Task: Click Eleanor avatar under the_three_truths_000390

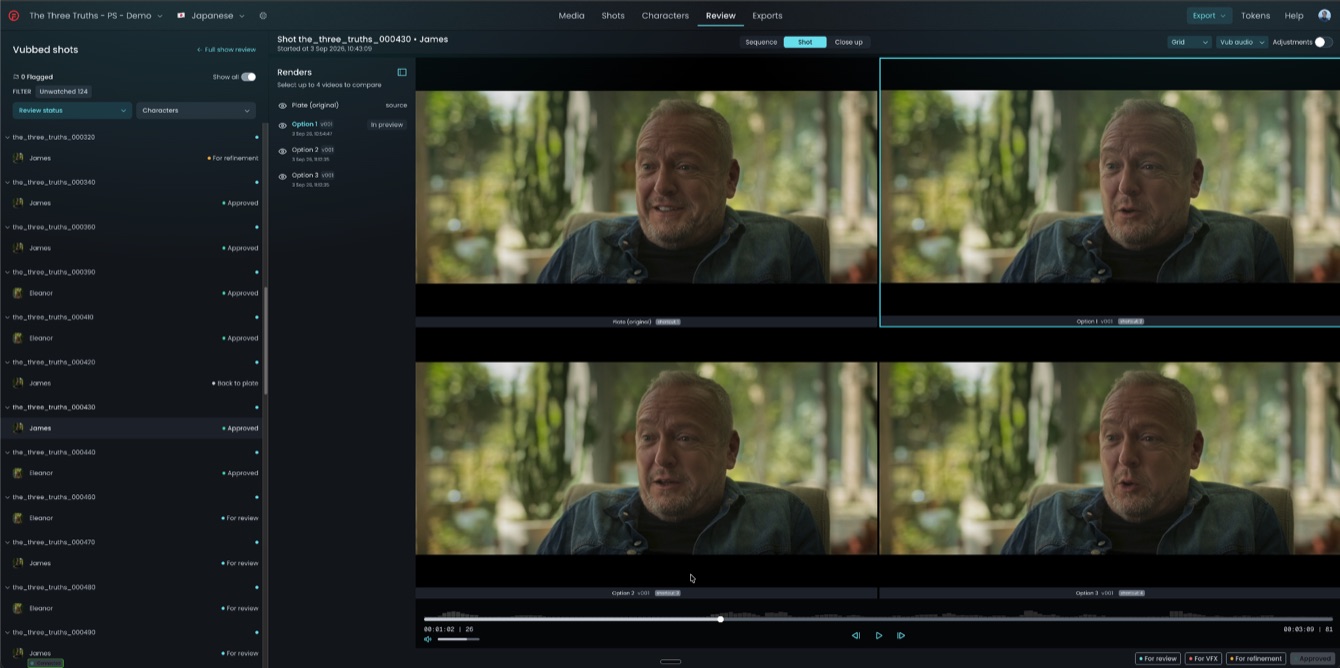Action: [18, 293]
